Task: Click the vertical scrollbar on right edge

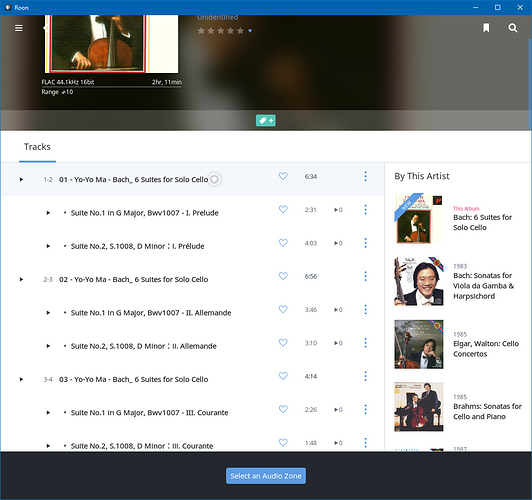Action: [530, 85]
